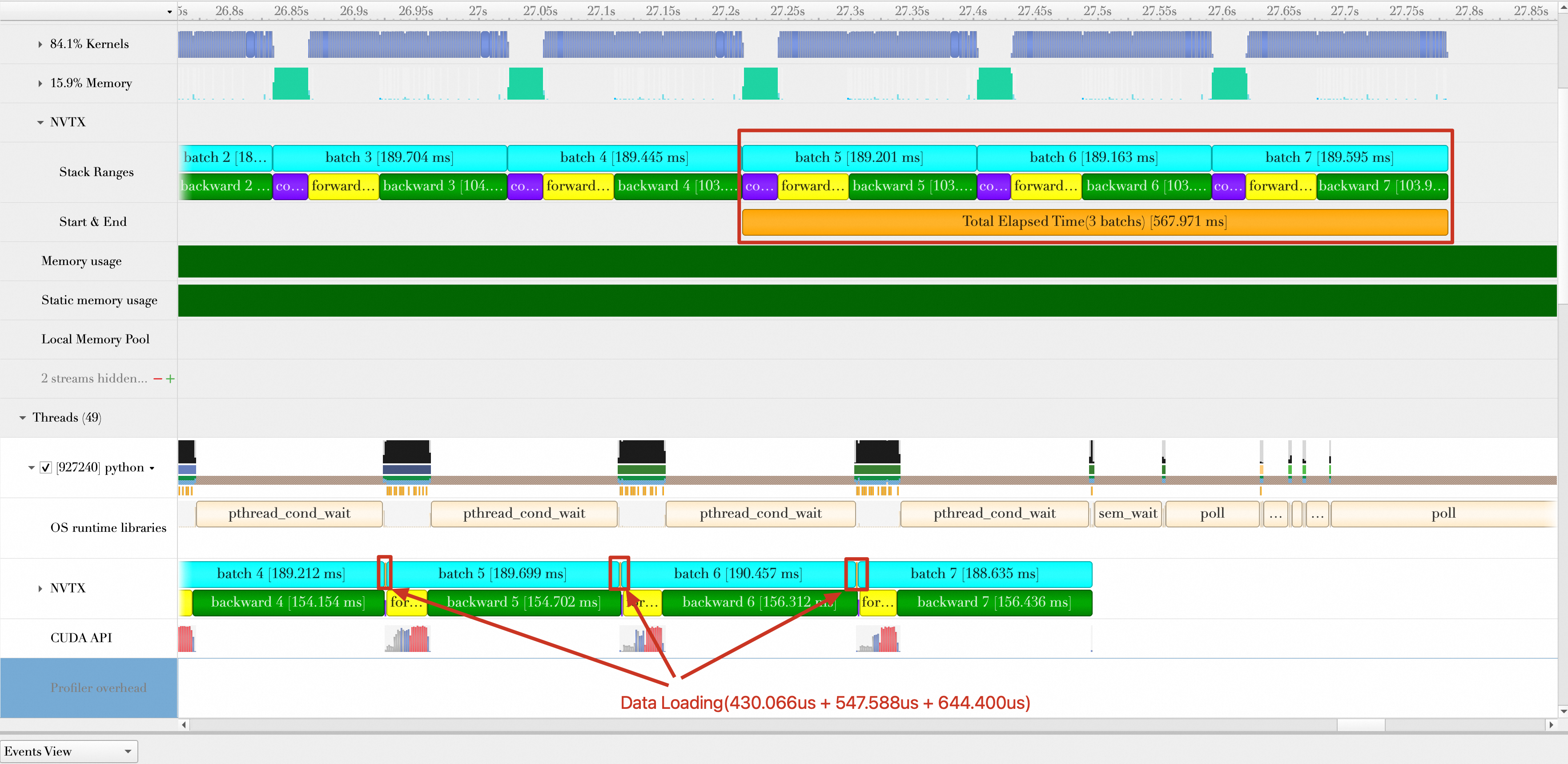This screenshot has width=1568, height=764.
Task: Open the small dropdown arrow after python label
Action: 152,468
